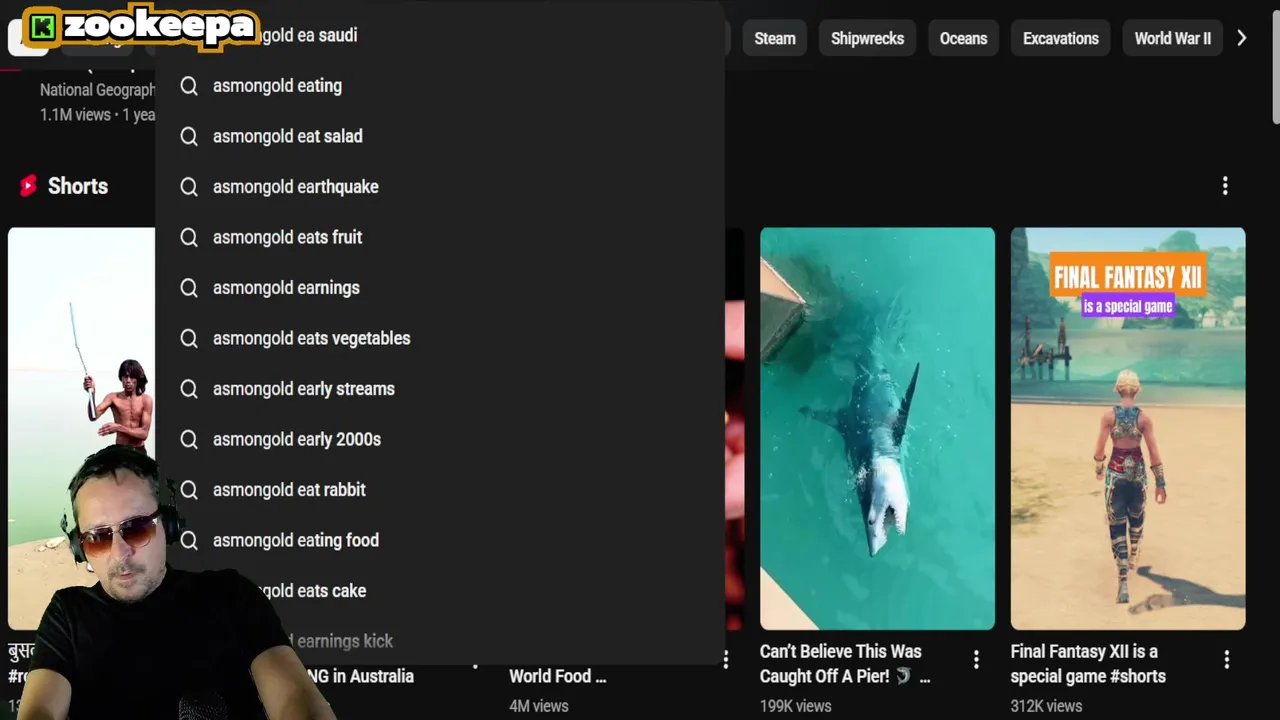The image size is (1280, 720).
Task: Open 'Can't Believe This Was Caught' title
Action: [x=845, y=664]
